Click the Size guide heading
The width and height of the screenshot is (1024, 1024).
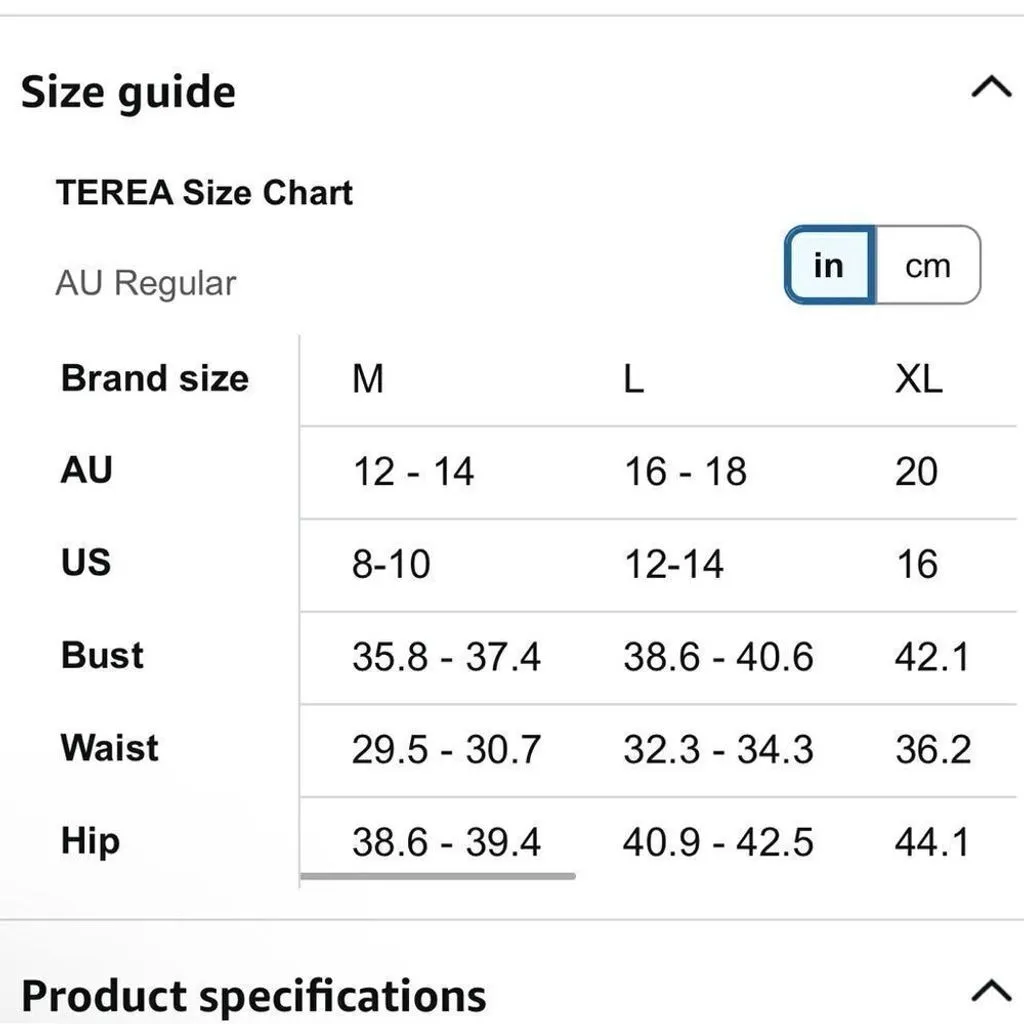point(128,92)
